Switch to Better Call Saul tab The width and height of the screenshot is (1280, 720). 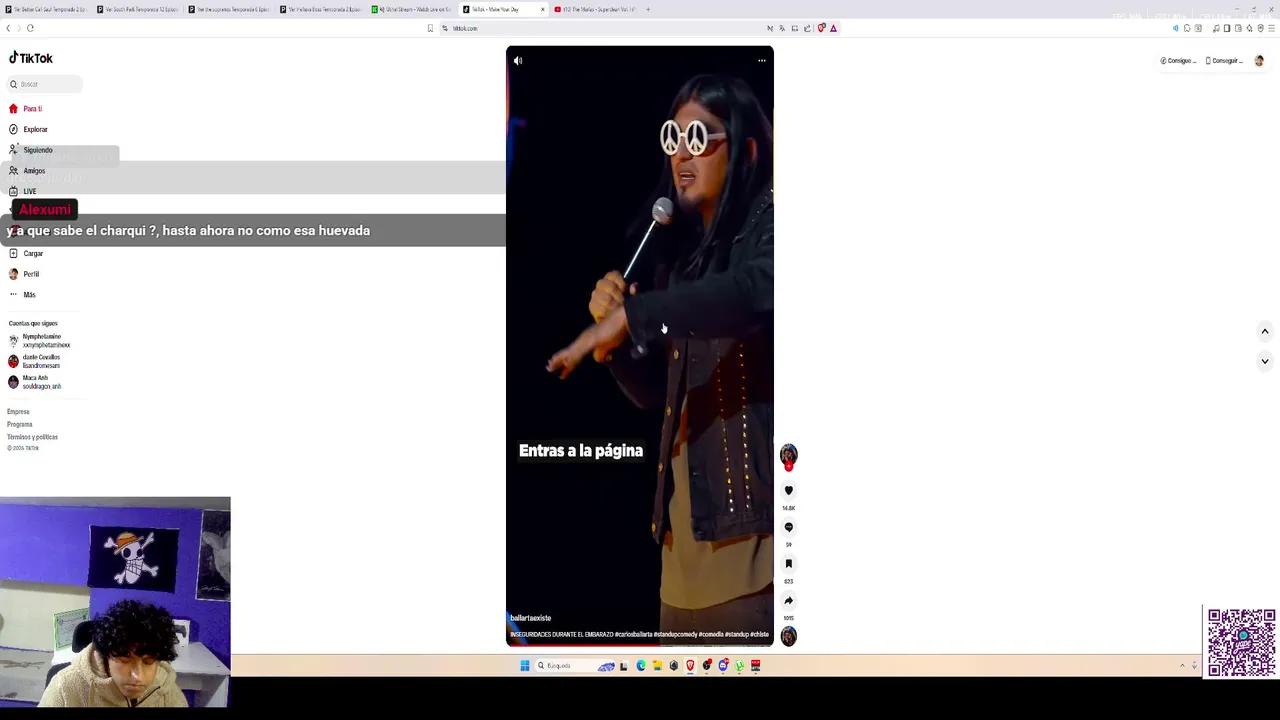pos(47,9)
